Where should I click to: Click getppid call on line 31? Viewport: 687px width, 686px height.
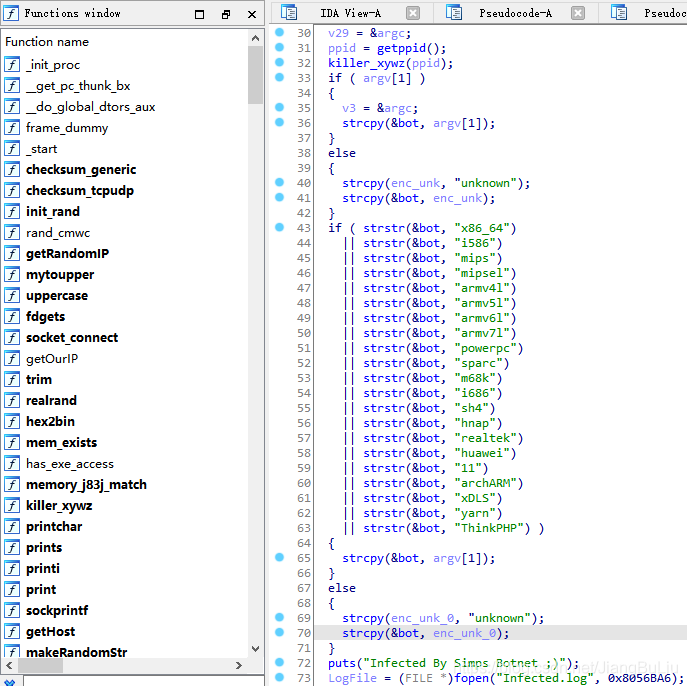coord(401,48)
